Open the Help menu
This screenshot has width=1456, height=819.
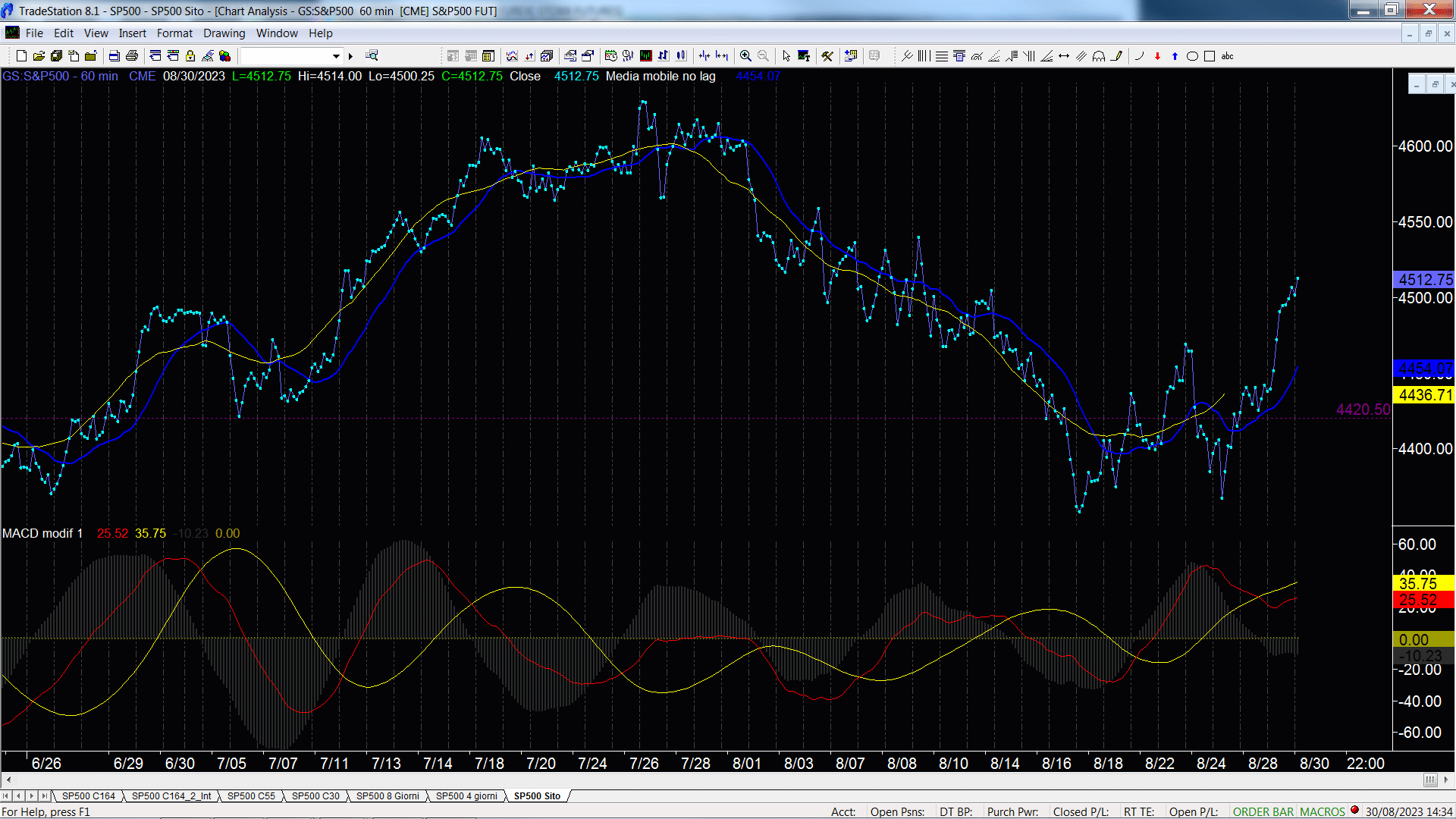click(x=320, y=33)
